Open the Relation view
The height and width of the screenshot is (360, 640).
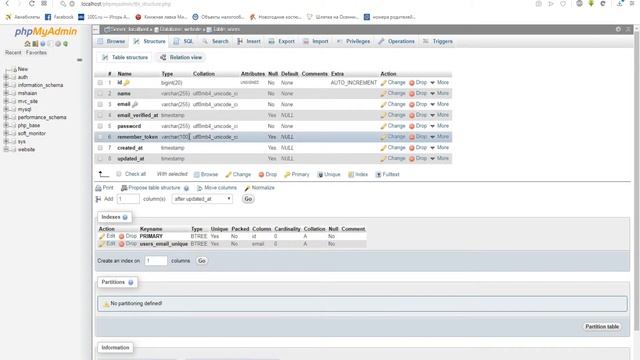click(181, 58)
